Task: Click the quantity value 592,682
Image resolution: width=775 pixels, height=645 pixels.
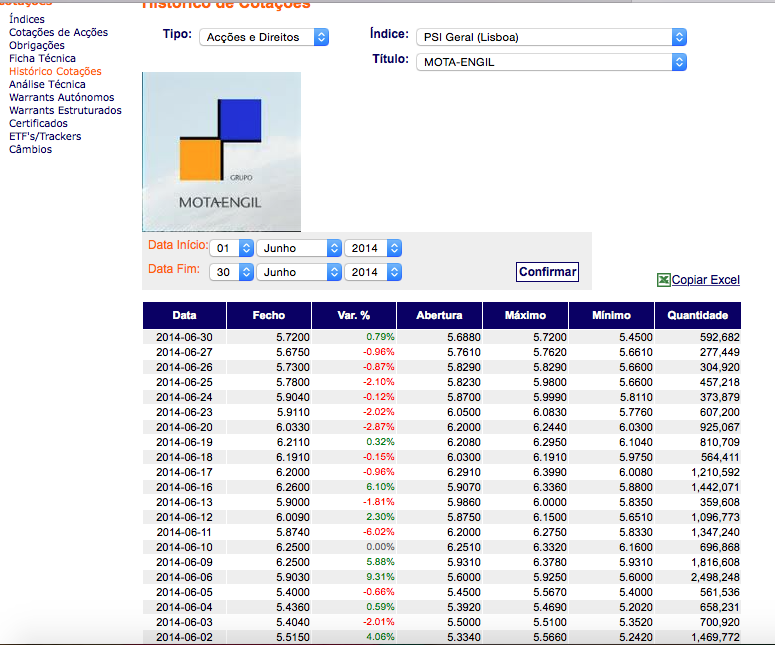Action: [x=720, y=337]
